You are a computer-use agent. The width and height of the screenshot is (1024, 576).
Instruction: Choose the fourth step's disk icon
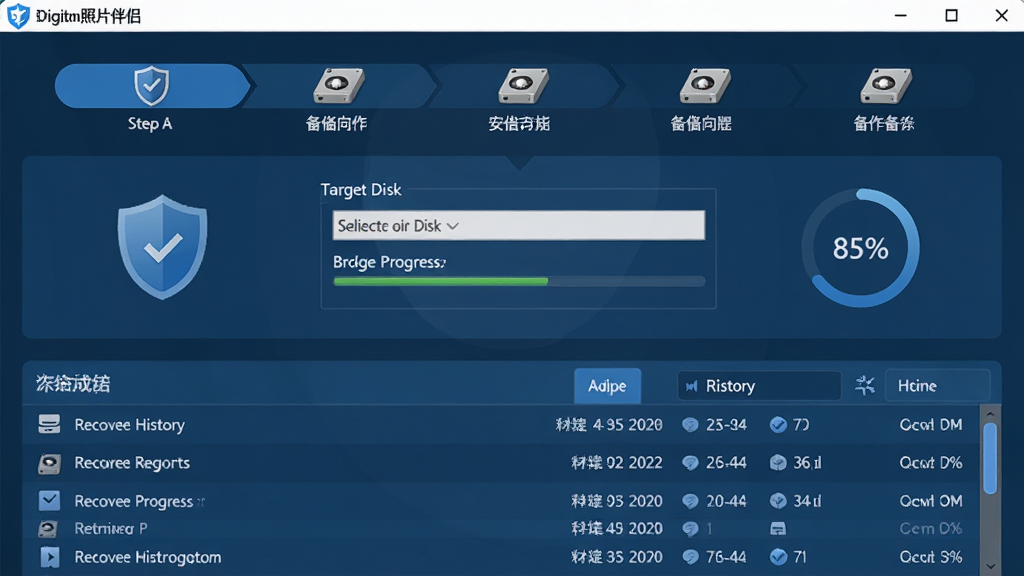704,86
